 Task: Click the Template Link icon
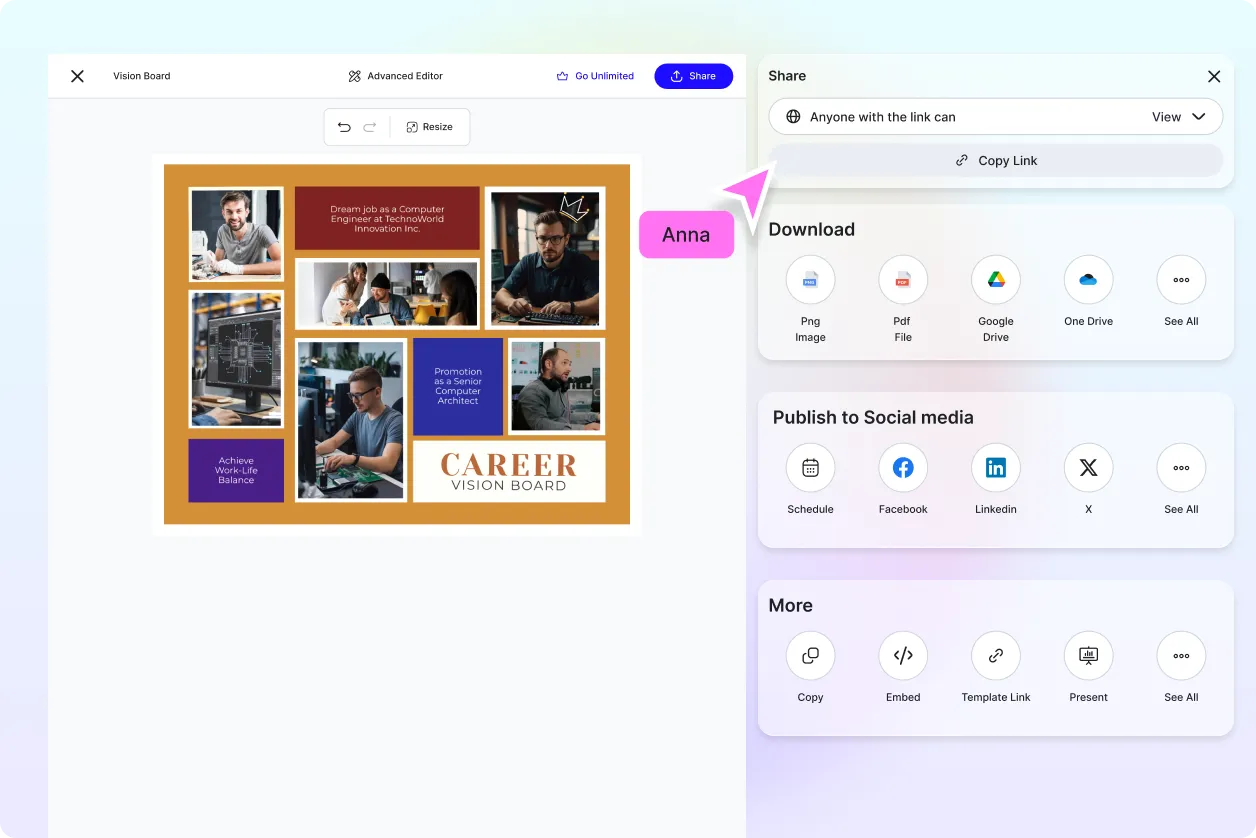point(996,656)
